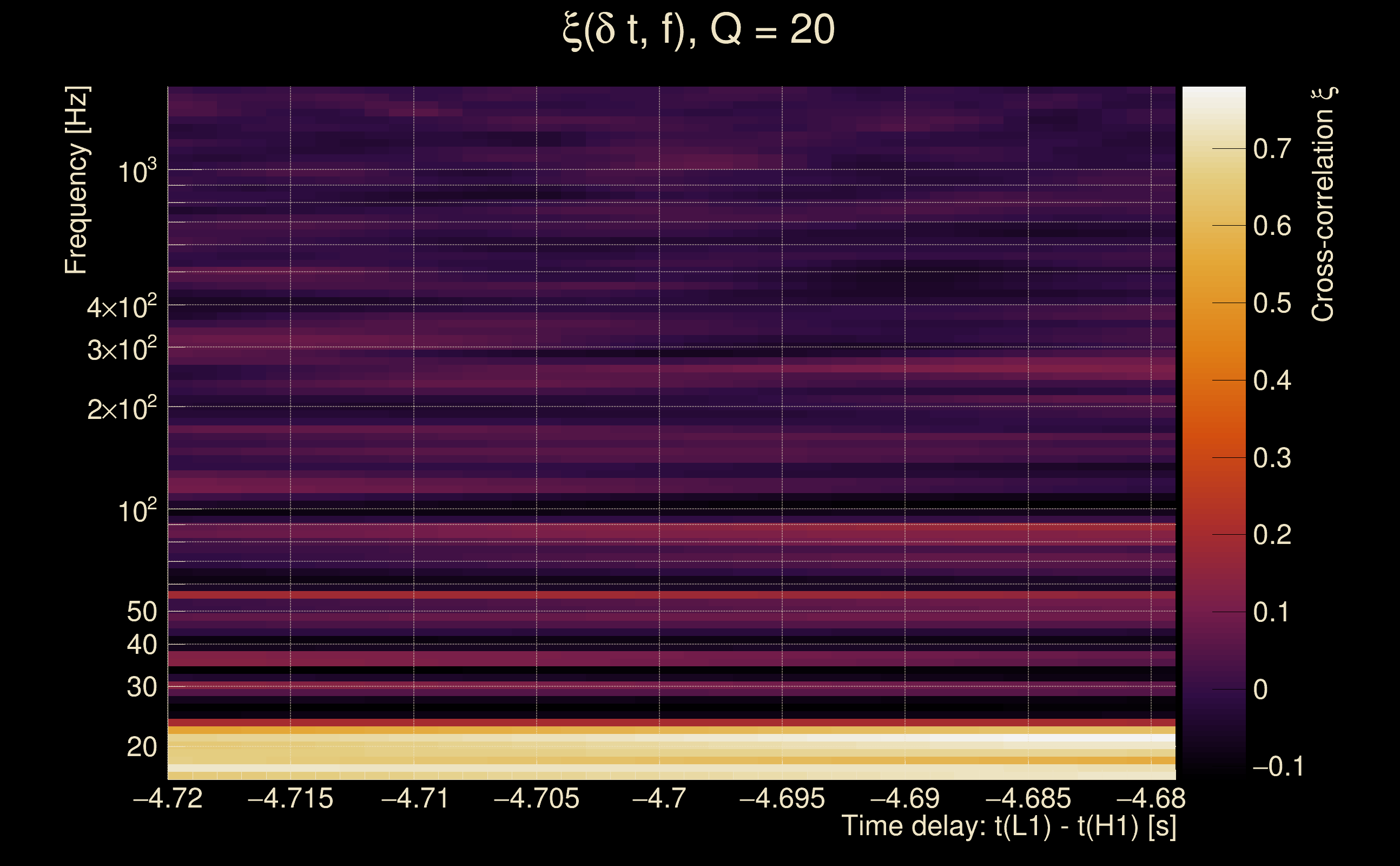The height and width of the screenshot is (866, 1400).
Task: Click the plot title ξ(δ t, f), Q = 20
Action: [699, 30]
